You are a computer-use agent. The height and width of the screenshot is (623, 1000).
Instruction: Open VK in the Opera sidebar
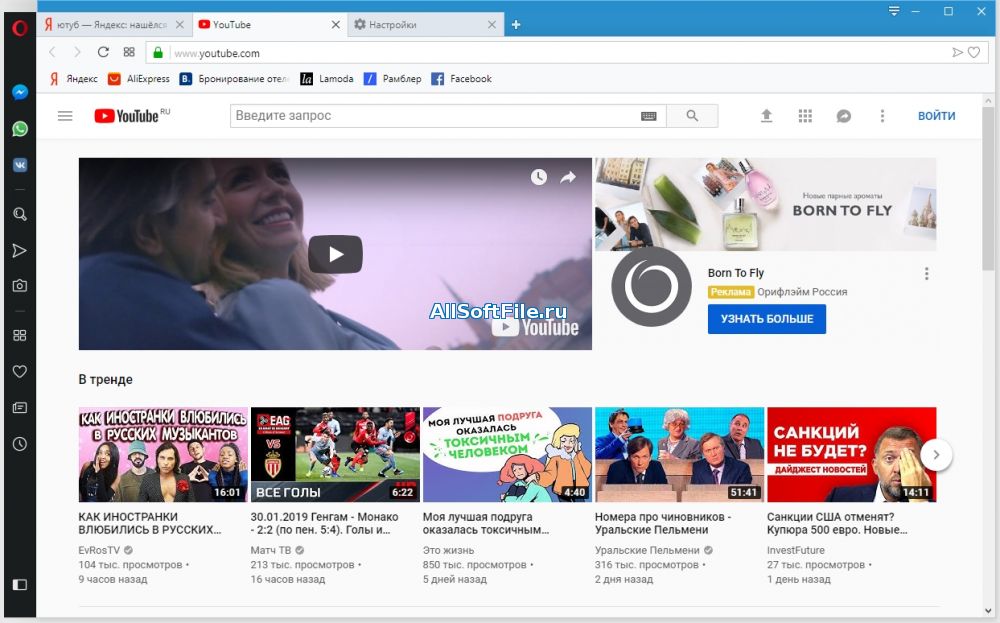click(x=20, y=165)
